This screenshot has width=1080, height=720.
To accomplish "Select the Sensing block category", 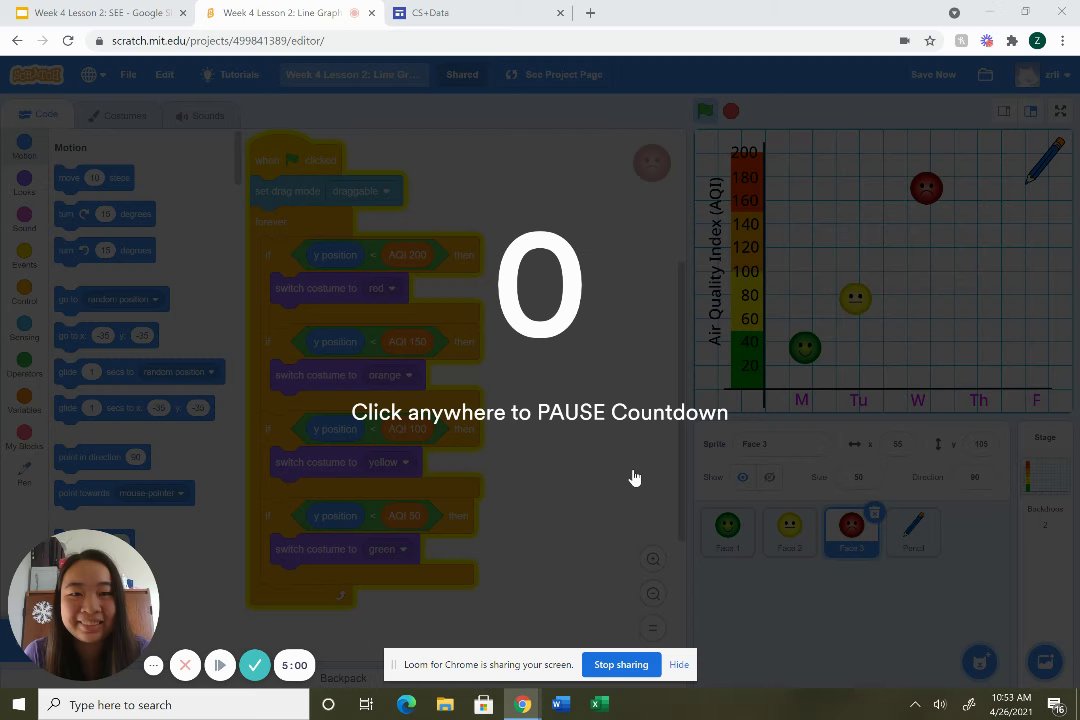I will [x=24, y=328].
